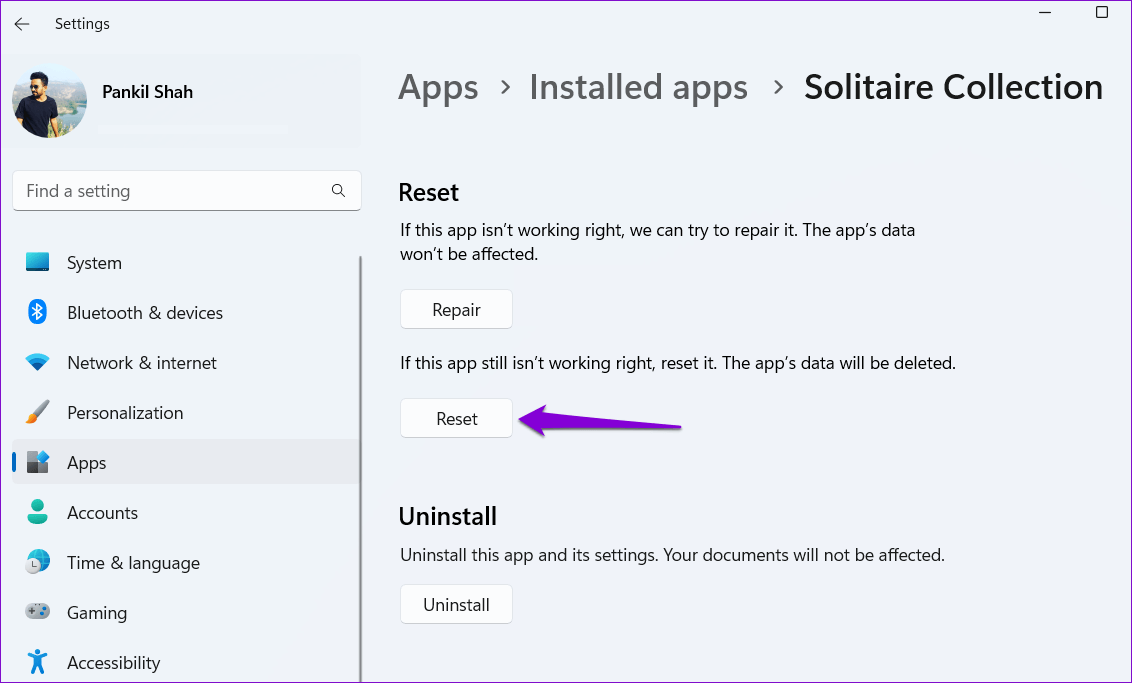Click the Solitaire Collection page title
This screenshot has width=1132, height=683.
[x=953, y=87]
